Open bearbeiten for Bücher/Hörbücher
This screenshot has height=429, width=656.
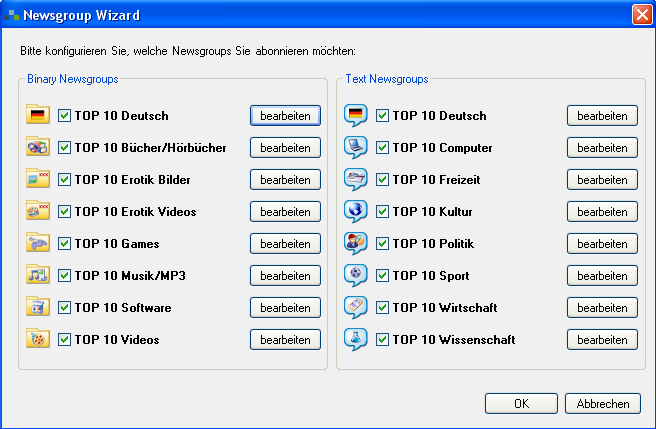click(x=285, y=147)
